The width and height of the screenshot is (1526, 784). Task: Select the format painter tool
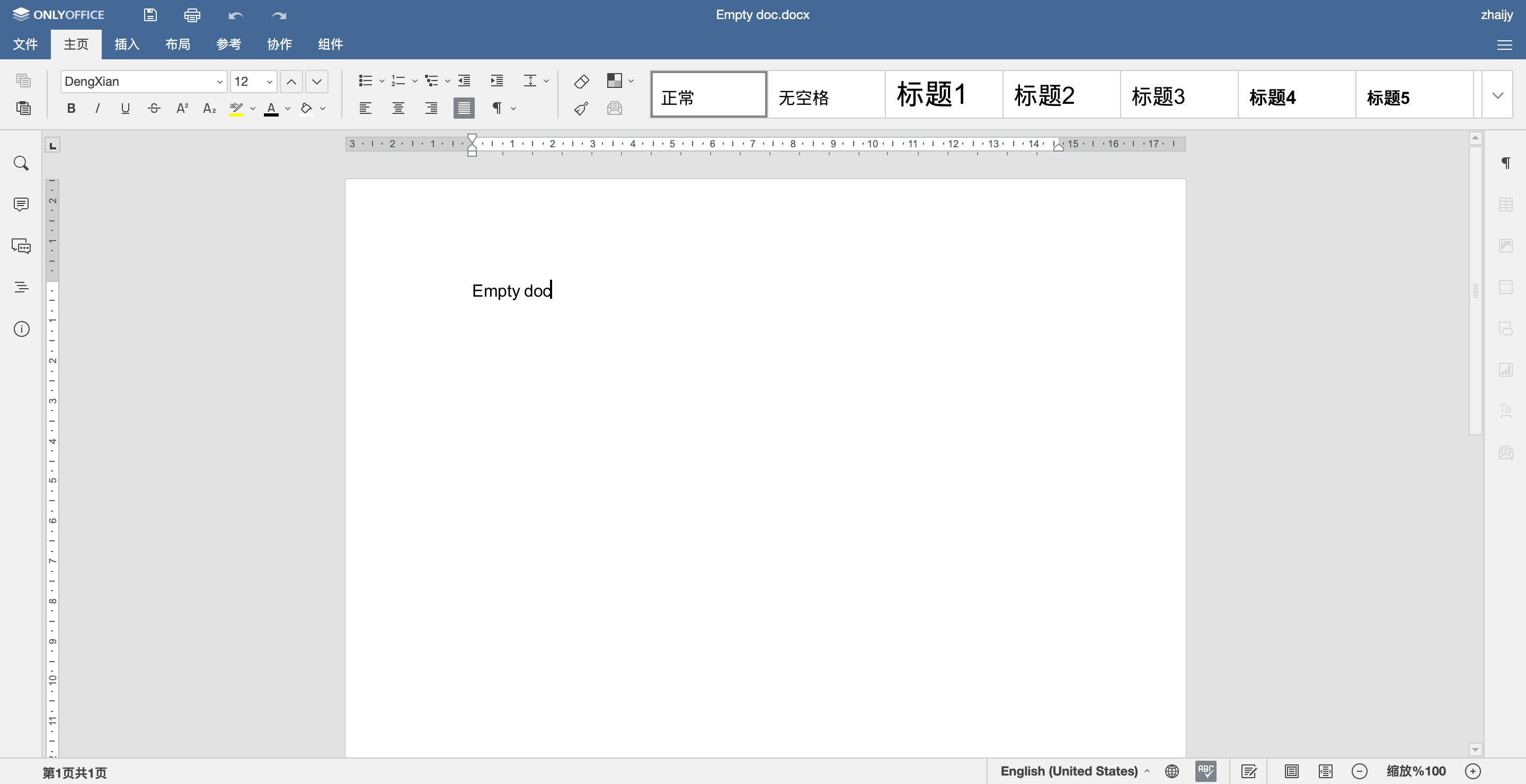(580, 109)
